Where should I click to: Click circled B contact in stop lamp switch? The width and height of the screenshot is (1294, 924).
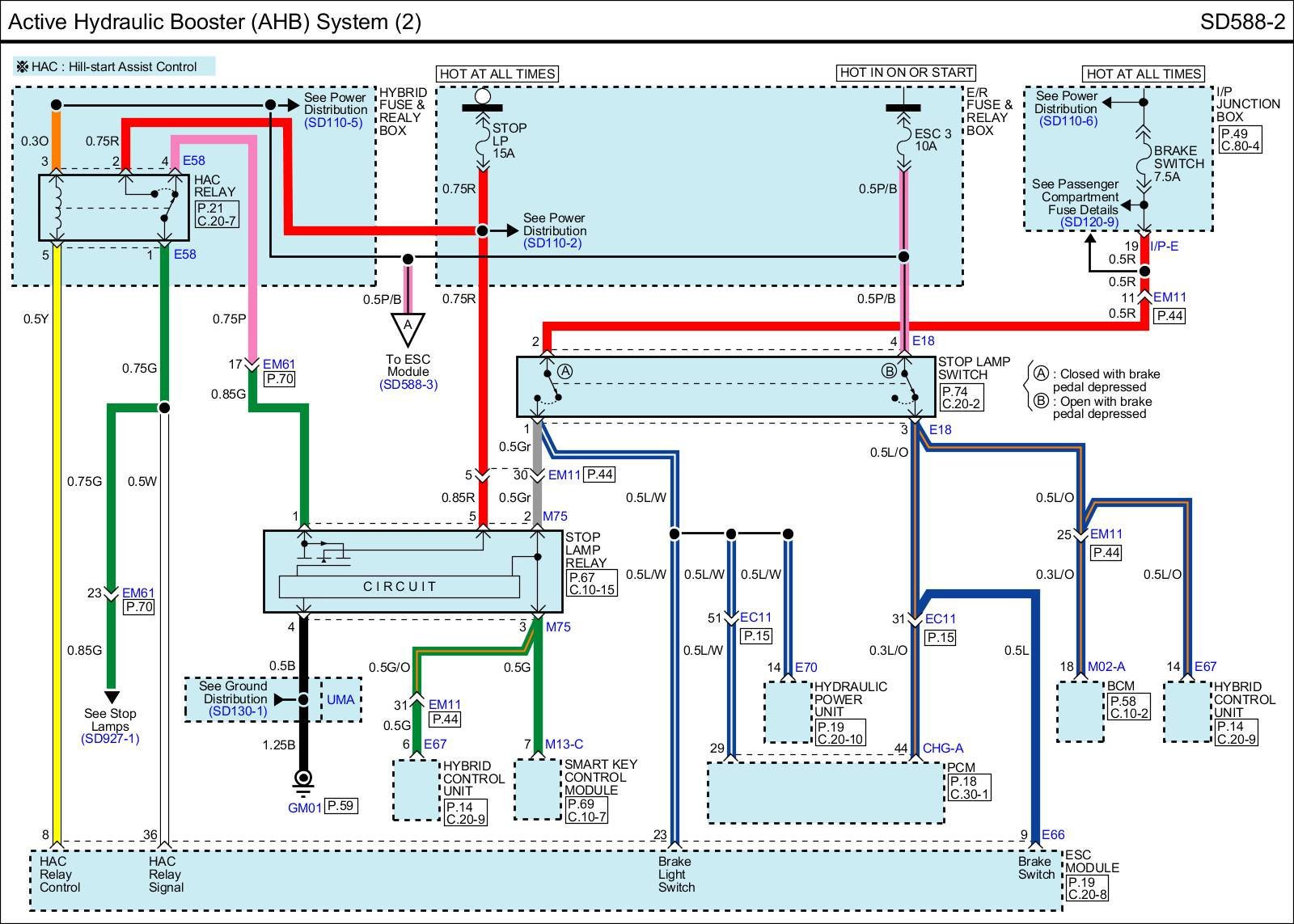coord(889,371)
